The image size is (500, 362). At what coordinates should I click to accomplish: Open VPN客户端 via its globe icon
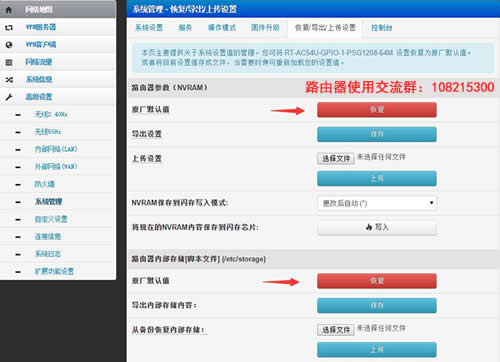[9, 45]
